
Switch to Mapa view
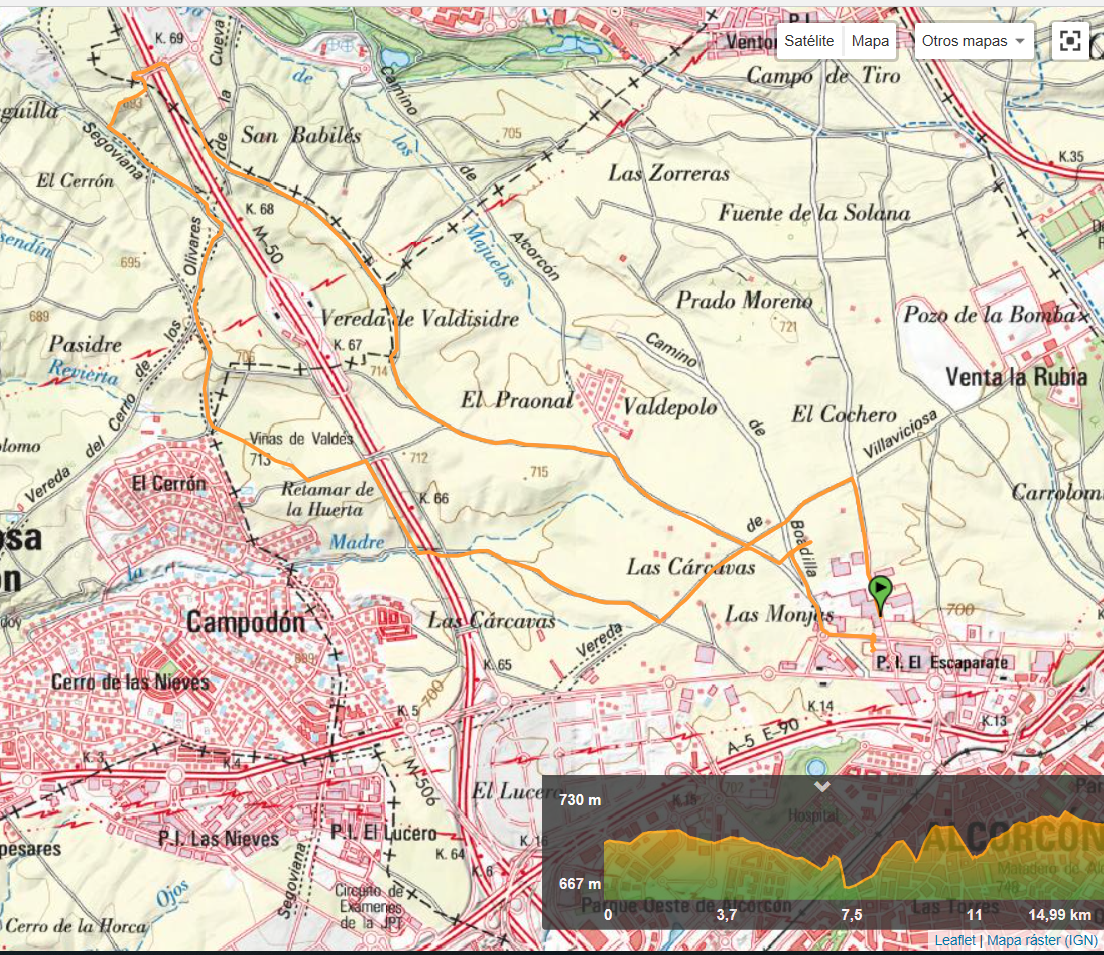coord(870,41)
